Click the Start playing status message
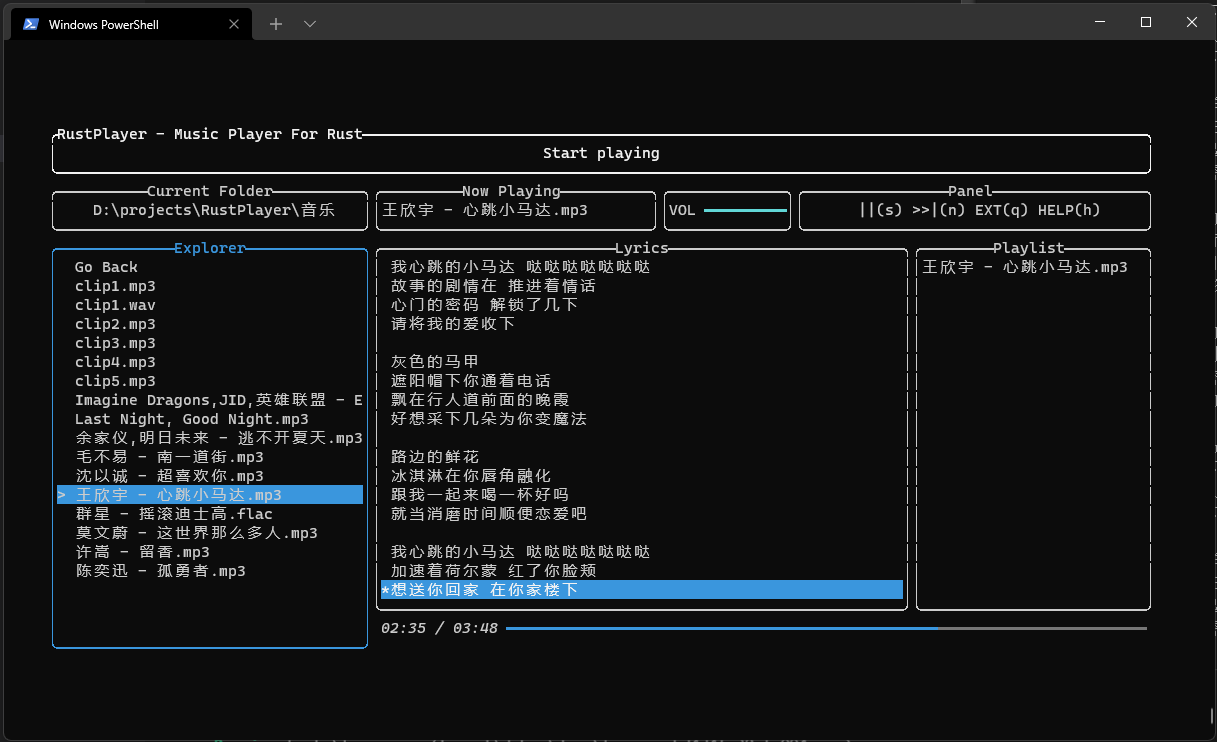Image resolution: width=1217 pixels, height=742 pixels. pos(601,153)
